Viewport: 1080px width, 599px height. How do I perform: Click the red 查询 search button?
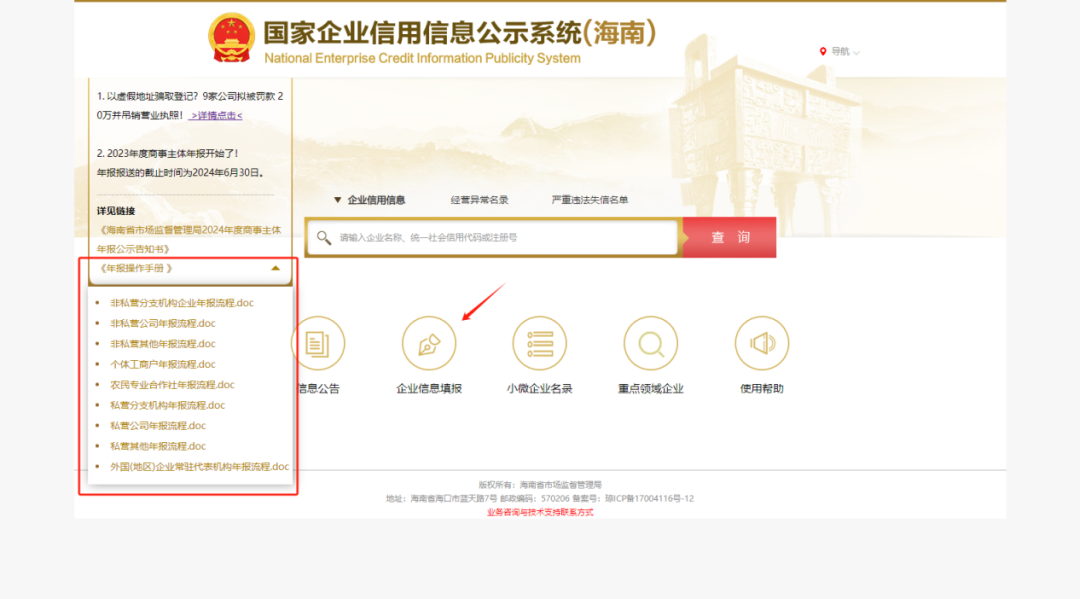729,238
